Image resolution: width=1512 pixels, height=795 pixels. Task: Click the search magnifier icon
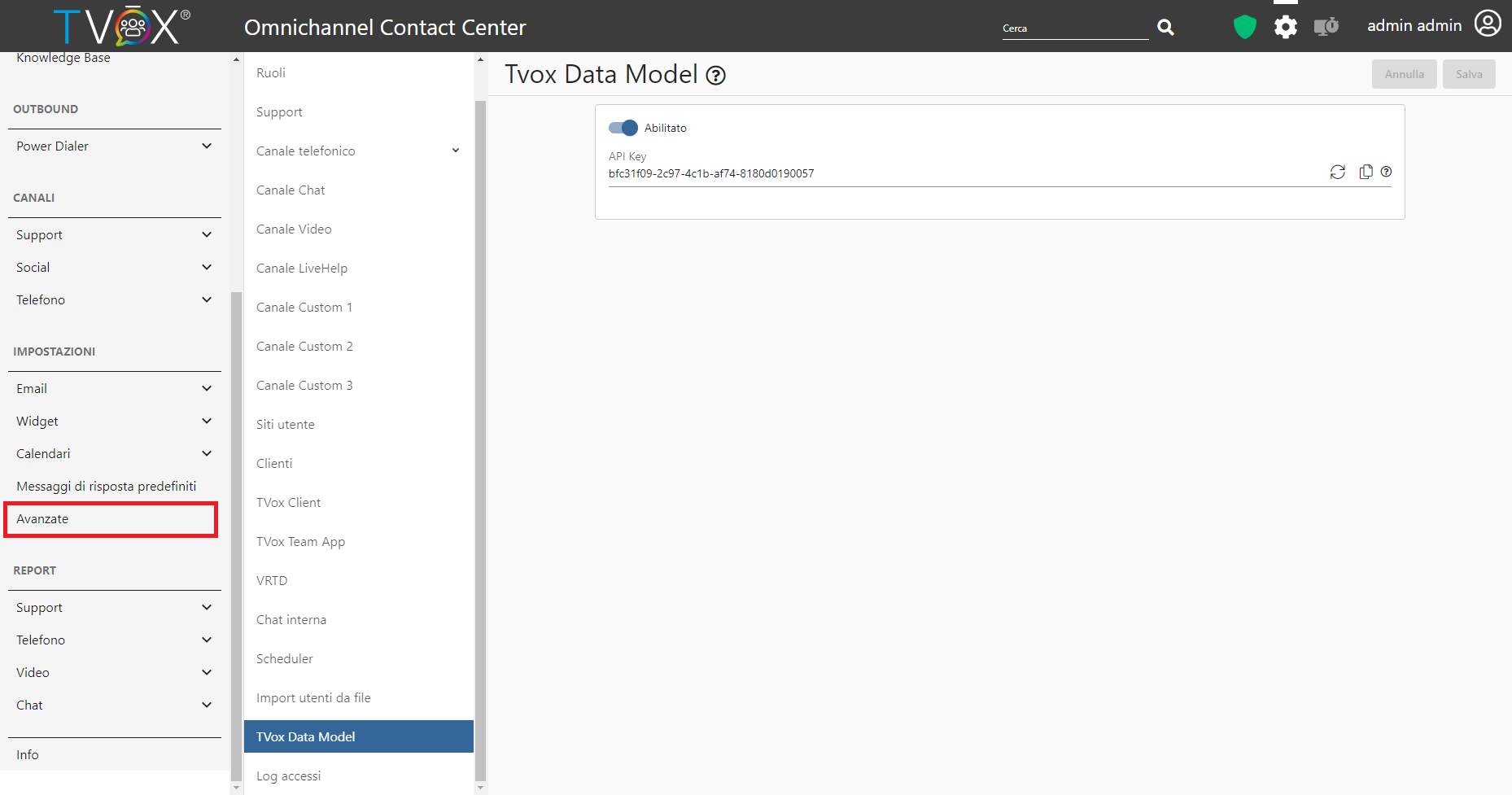[1165, 28]
